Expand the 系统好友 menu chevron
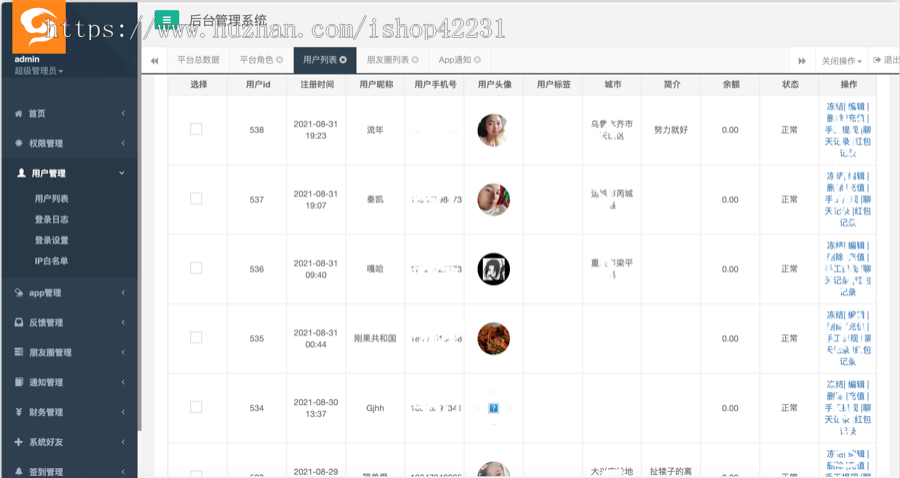This screenshot has height=478, width=900. (123, 442)
